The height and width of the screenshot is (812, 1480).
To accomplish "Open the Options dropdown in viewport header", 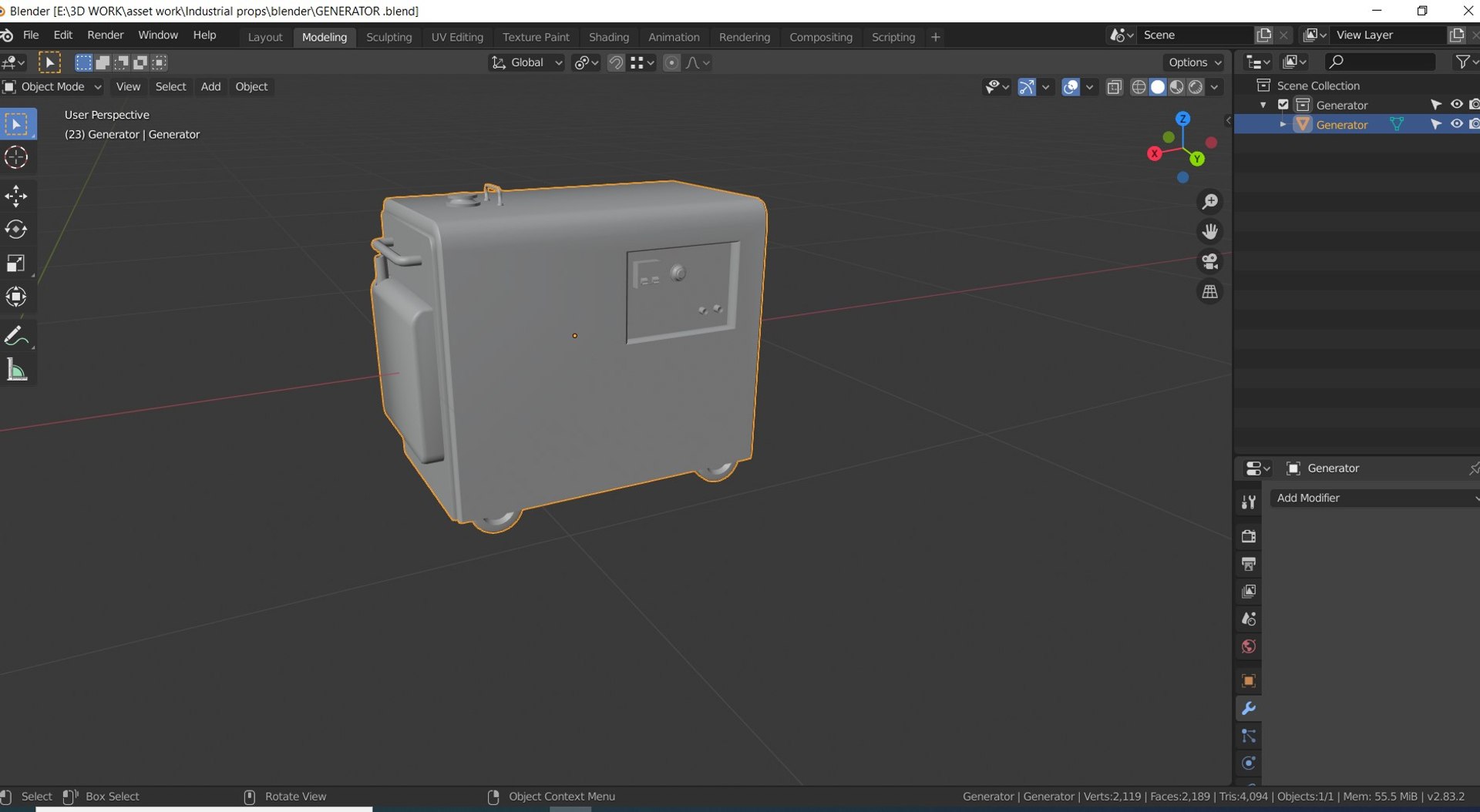I will 1194,63.
